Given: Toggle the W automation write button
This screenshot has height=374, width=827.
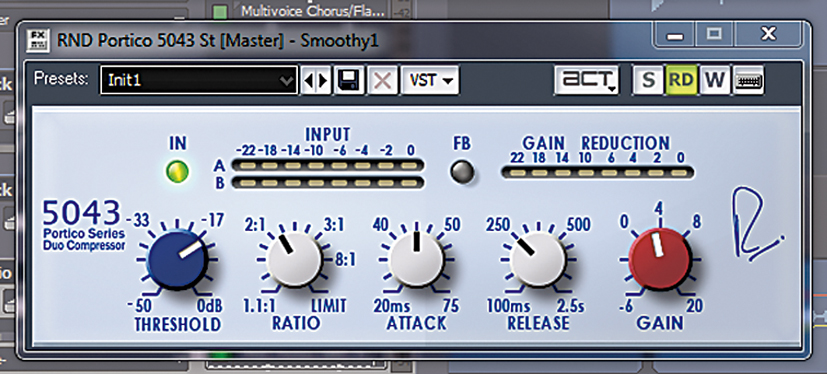Looking at the screenshot, I should pos(715,81).
